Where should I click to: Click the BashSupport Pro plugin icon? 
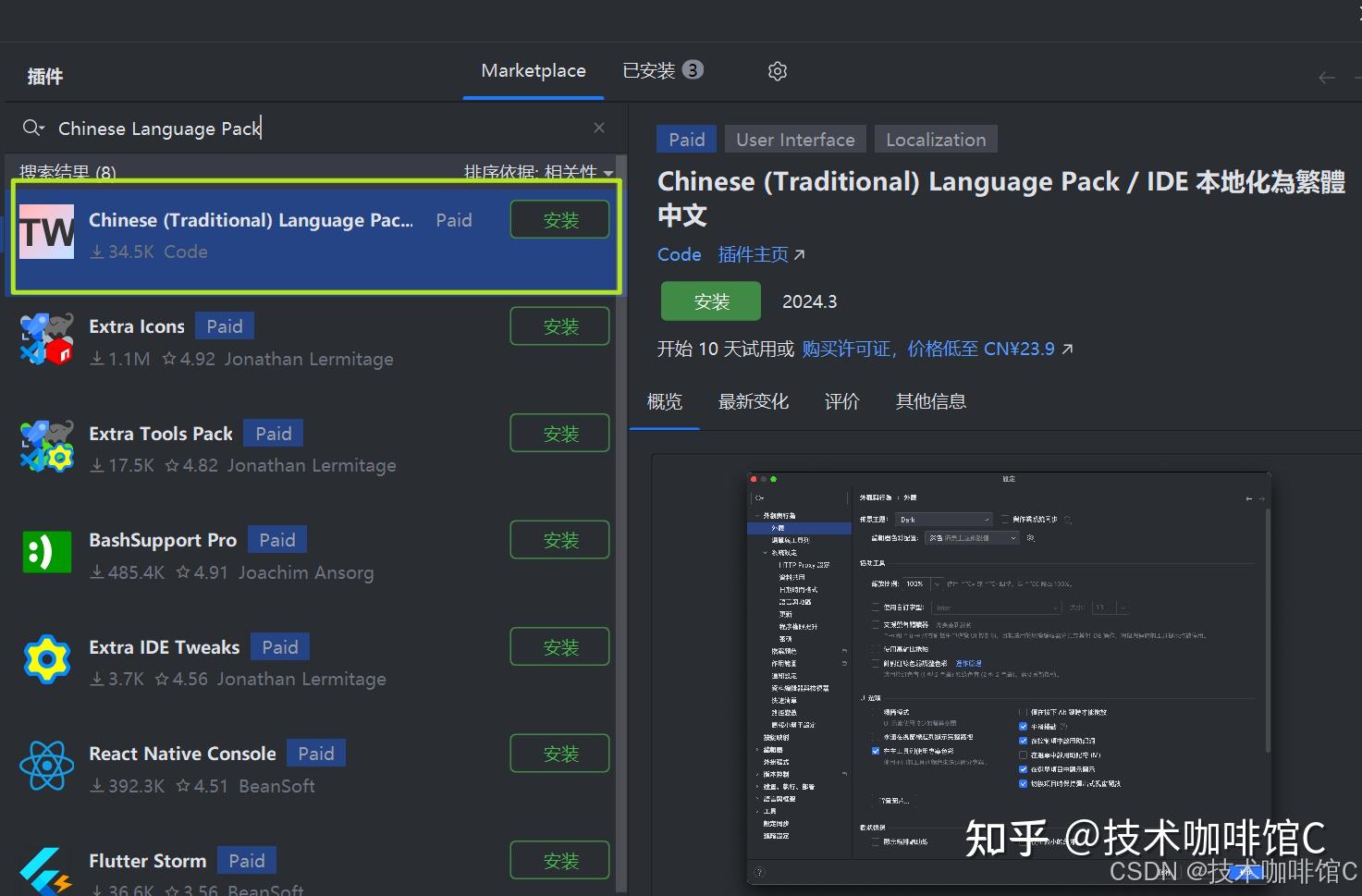point(46,552)
